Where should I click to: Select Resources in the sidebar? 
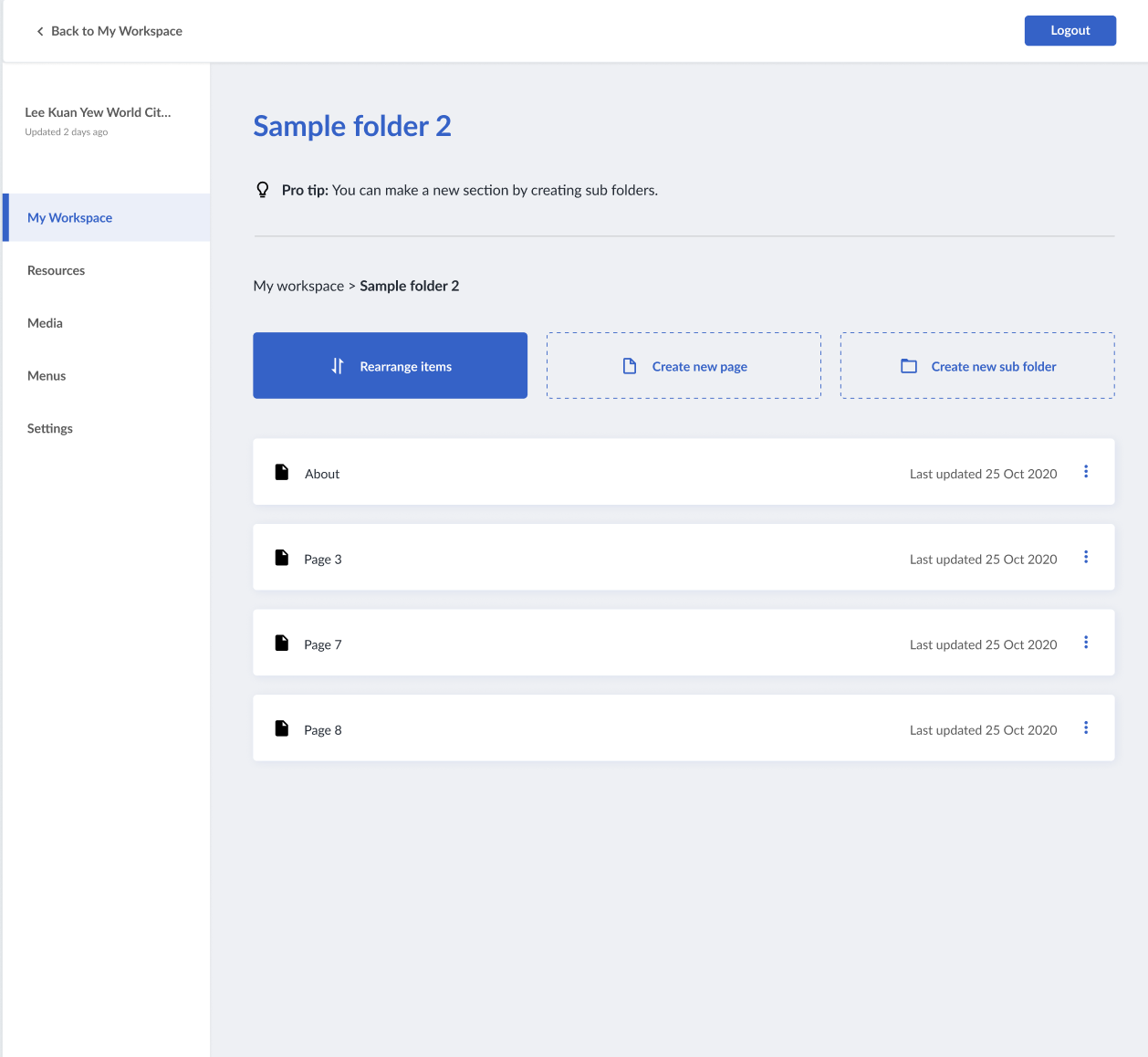coord(56,270)
